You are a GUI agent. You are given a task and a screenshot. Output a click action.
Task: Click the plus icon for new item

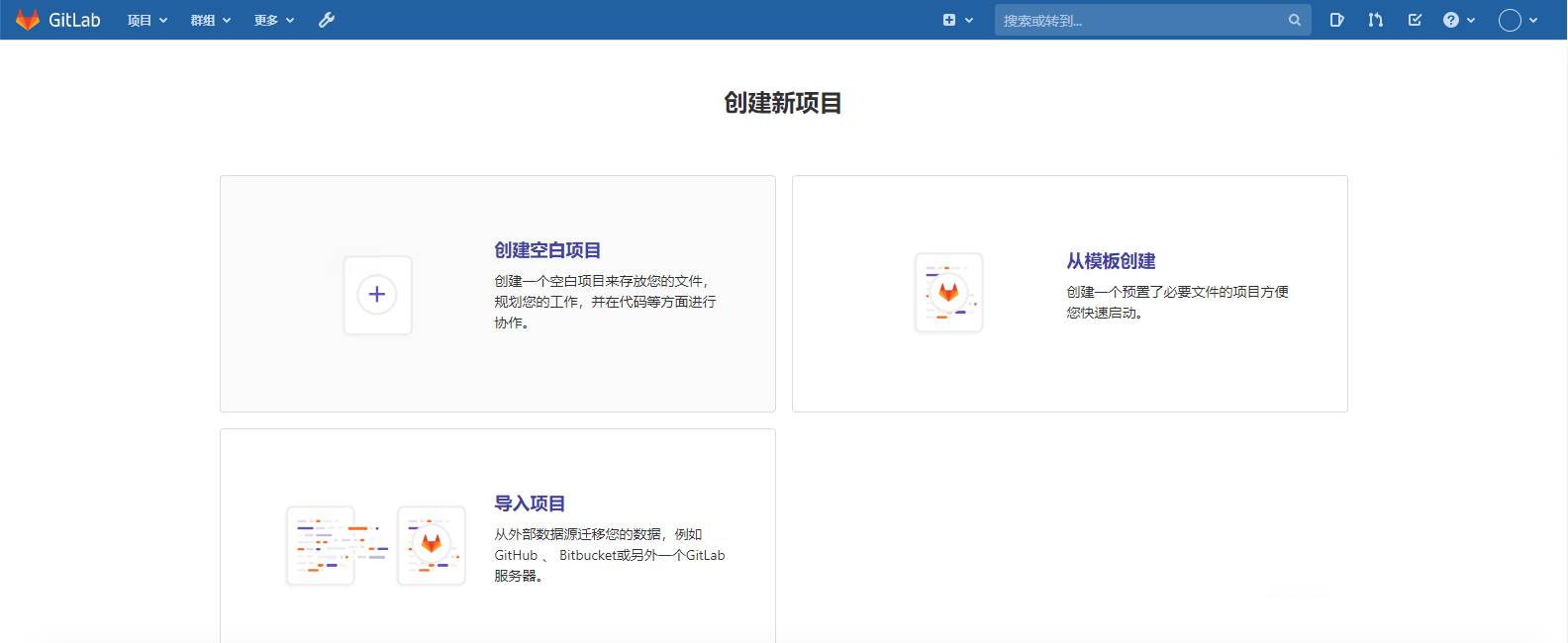949,20
